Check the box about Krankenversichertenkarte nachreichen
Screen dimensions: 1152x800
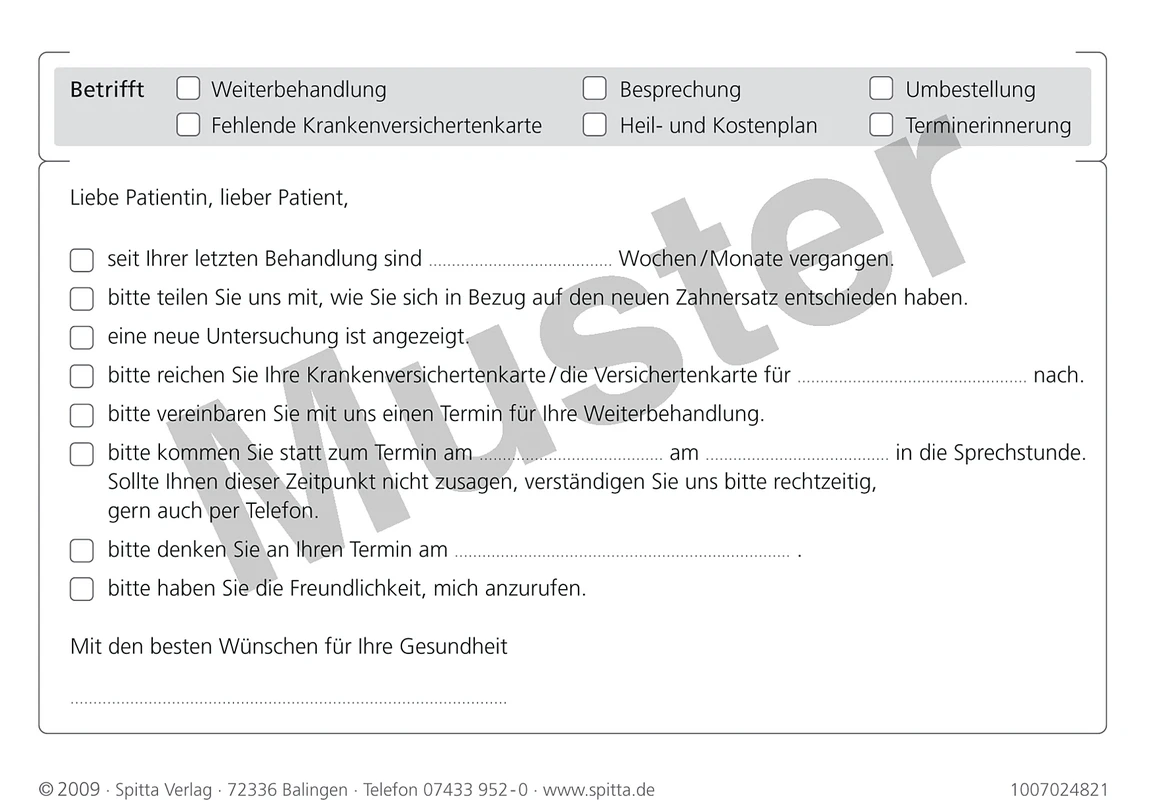(81, 376)
